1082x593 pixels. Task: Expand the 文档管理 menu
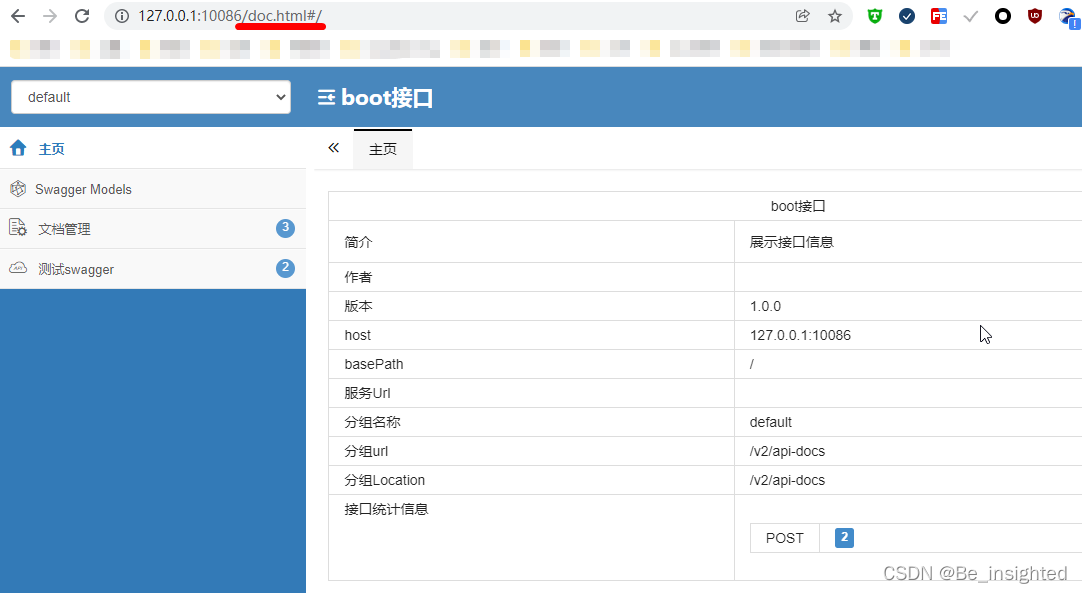point(153,229)
